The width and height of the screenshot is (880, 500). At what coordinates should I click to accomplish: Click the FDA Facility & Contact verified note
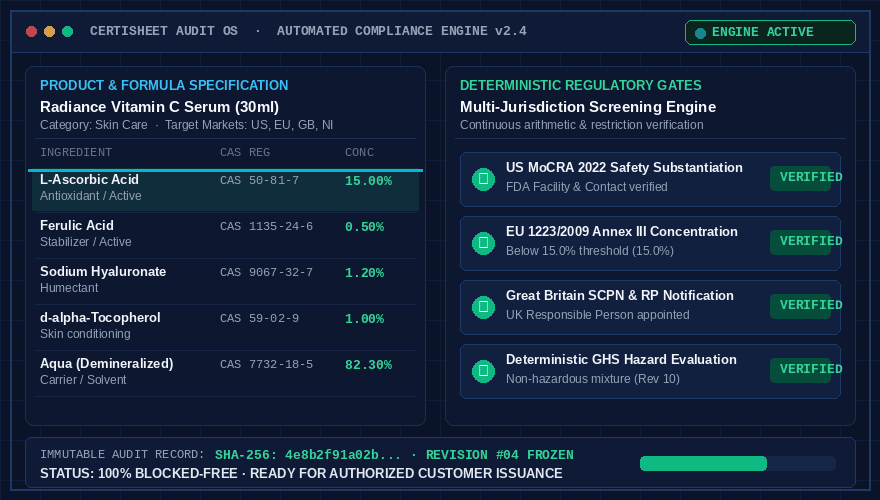pyautogui.click(x=586, y=187)
